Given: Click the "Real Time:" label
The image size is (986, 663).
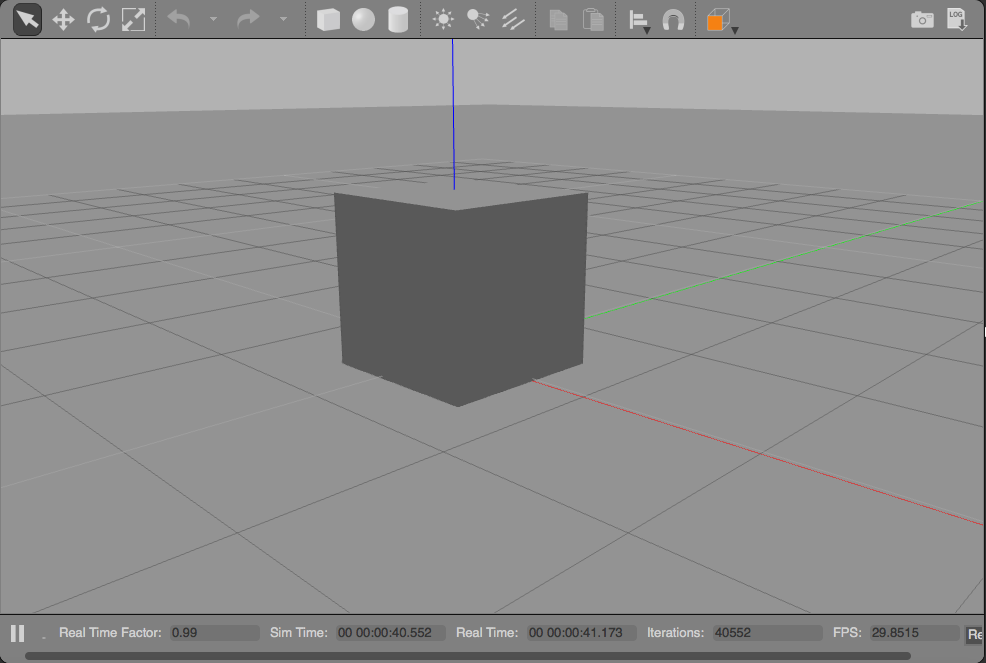Looking at the screenshot, I should pyautogui.click(x=487, y=633).
